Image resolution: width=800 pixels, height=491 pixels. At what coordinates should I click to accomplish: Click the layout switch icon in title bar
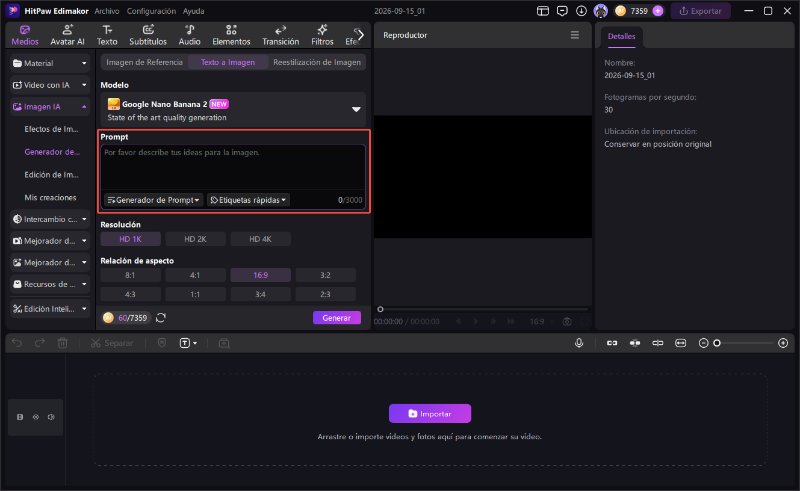pos(543,11)
